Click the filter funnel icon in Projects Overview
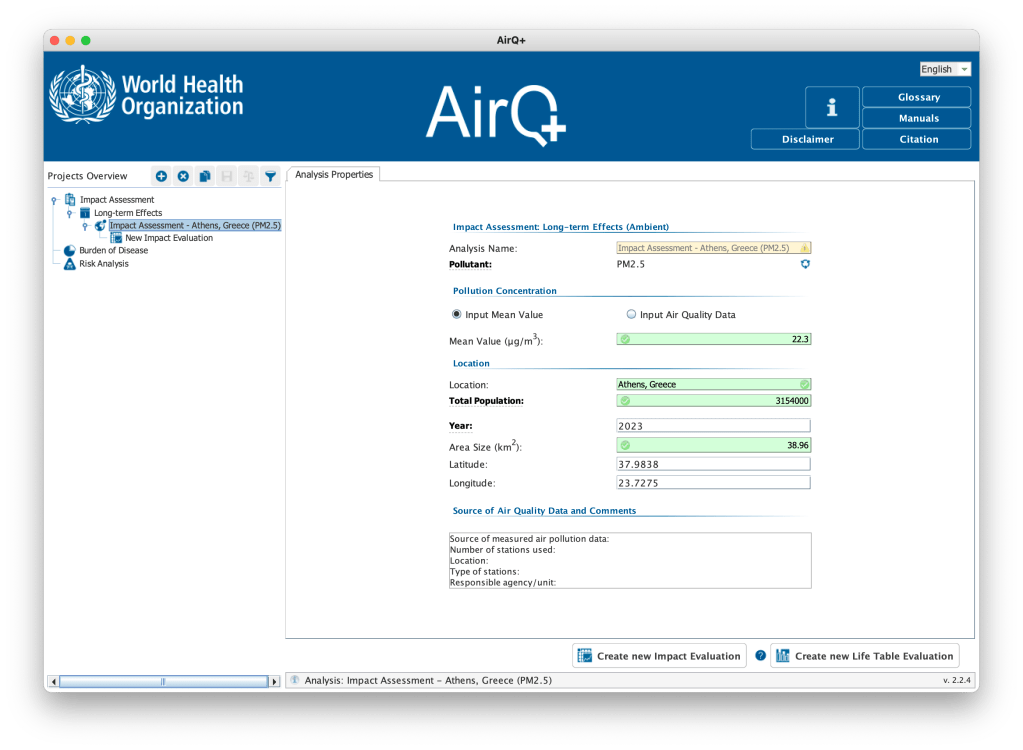 pos(270,177)
